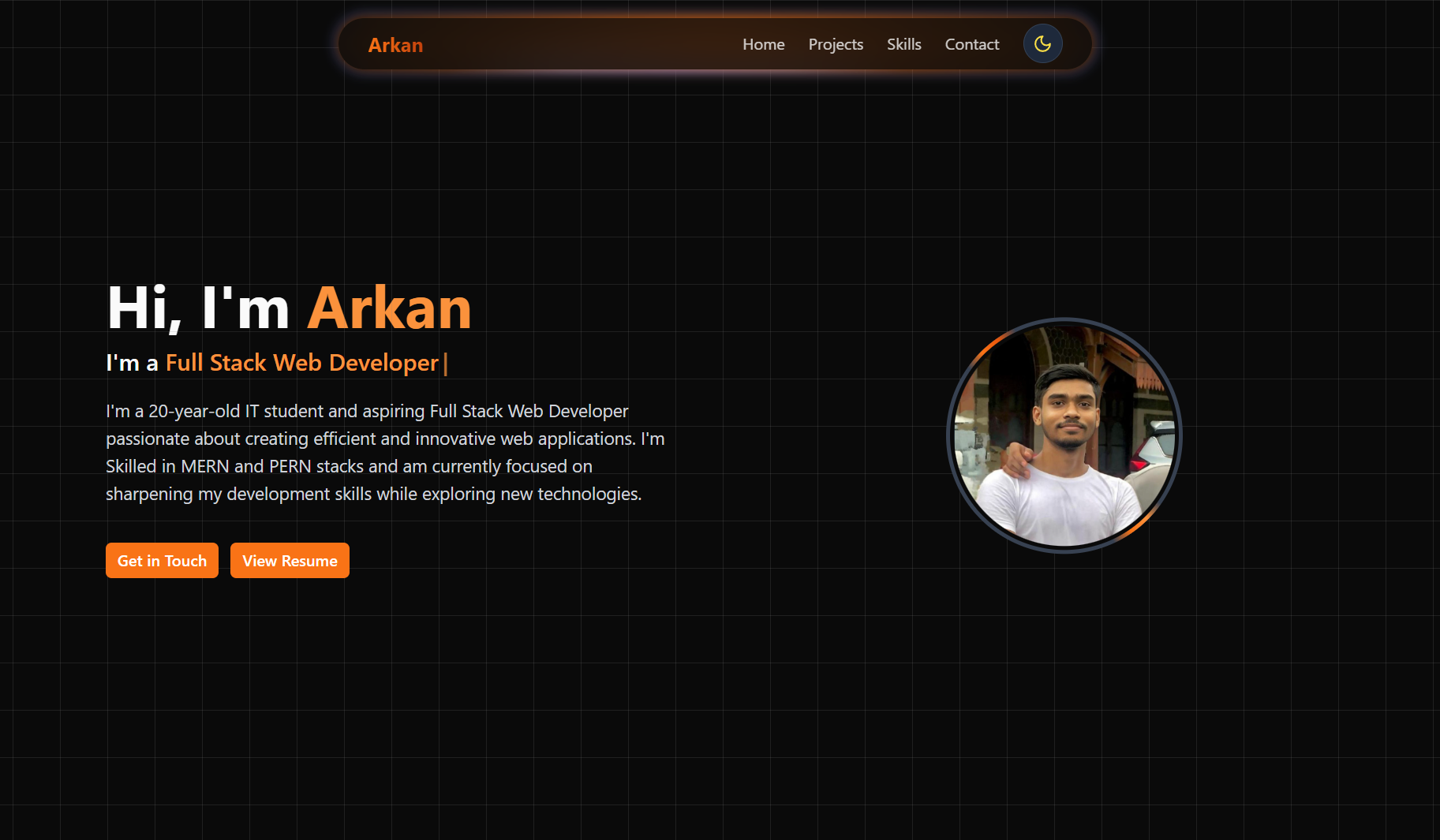Navigate to the Projects section
The height and width of the screenshot is (840, 1440).
(x=836, y=44)
